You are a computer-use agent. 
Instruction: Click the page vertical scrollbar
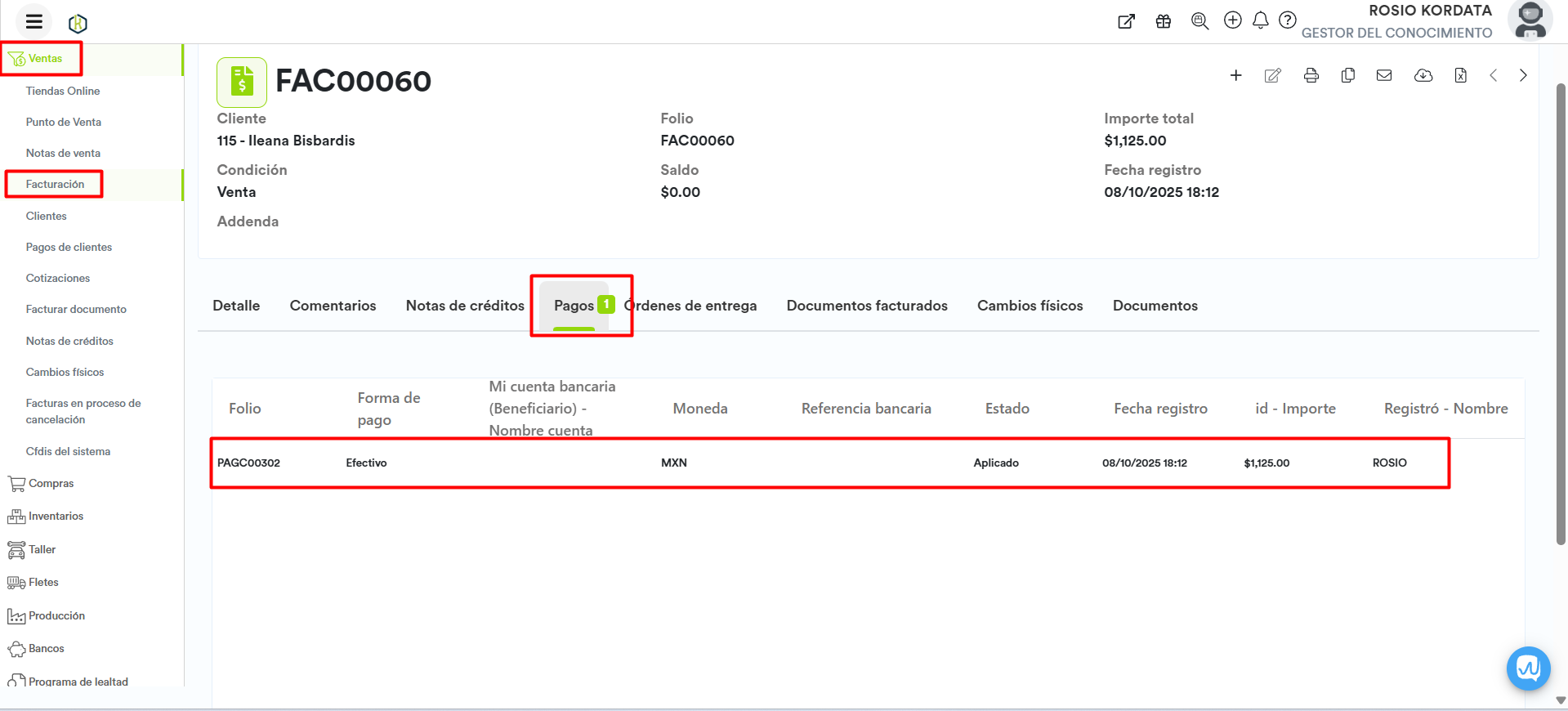pyautogui.click(x=1561, y=311)
